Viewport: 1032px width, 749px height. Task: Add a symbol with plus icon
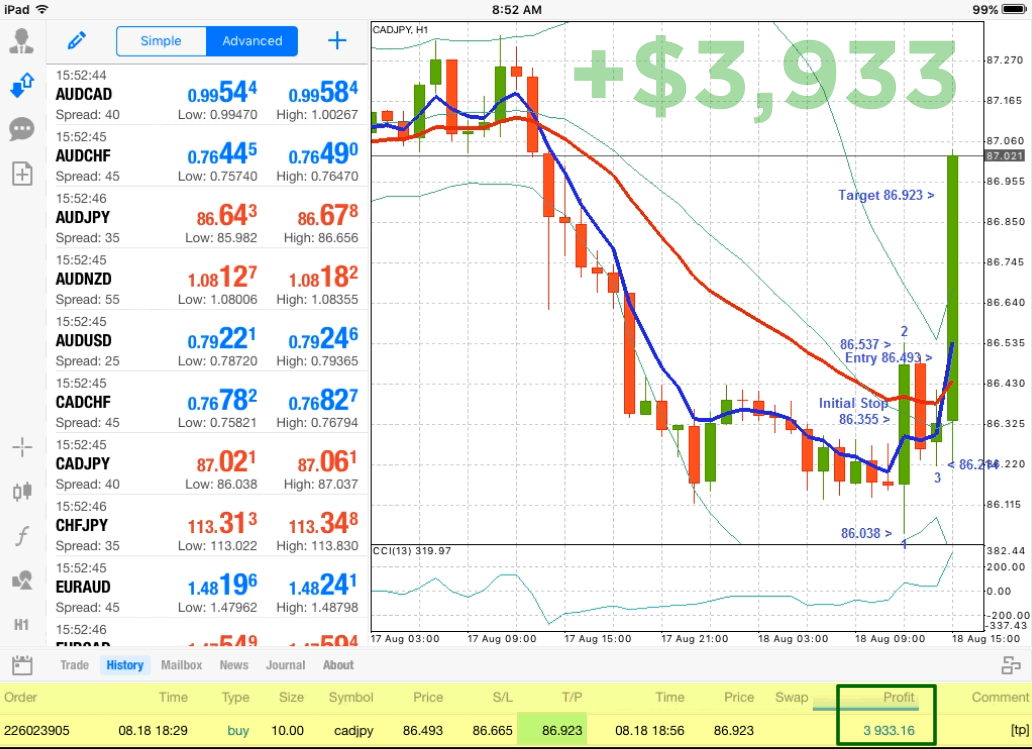point(337,41)
